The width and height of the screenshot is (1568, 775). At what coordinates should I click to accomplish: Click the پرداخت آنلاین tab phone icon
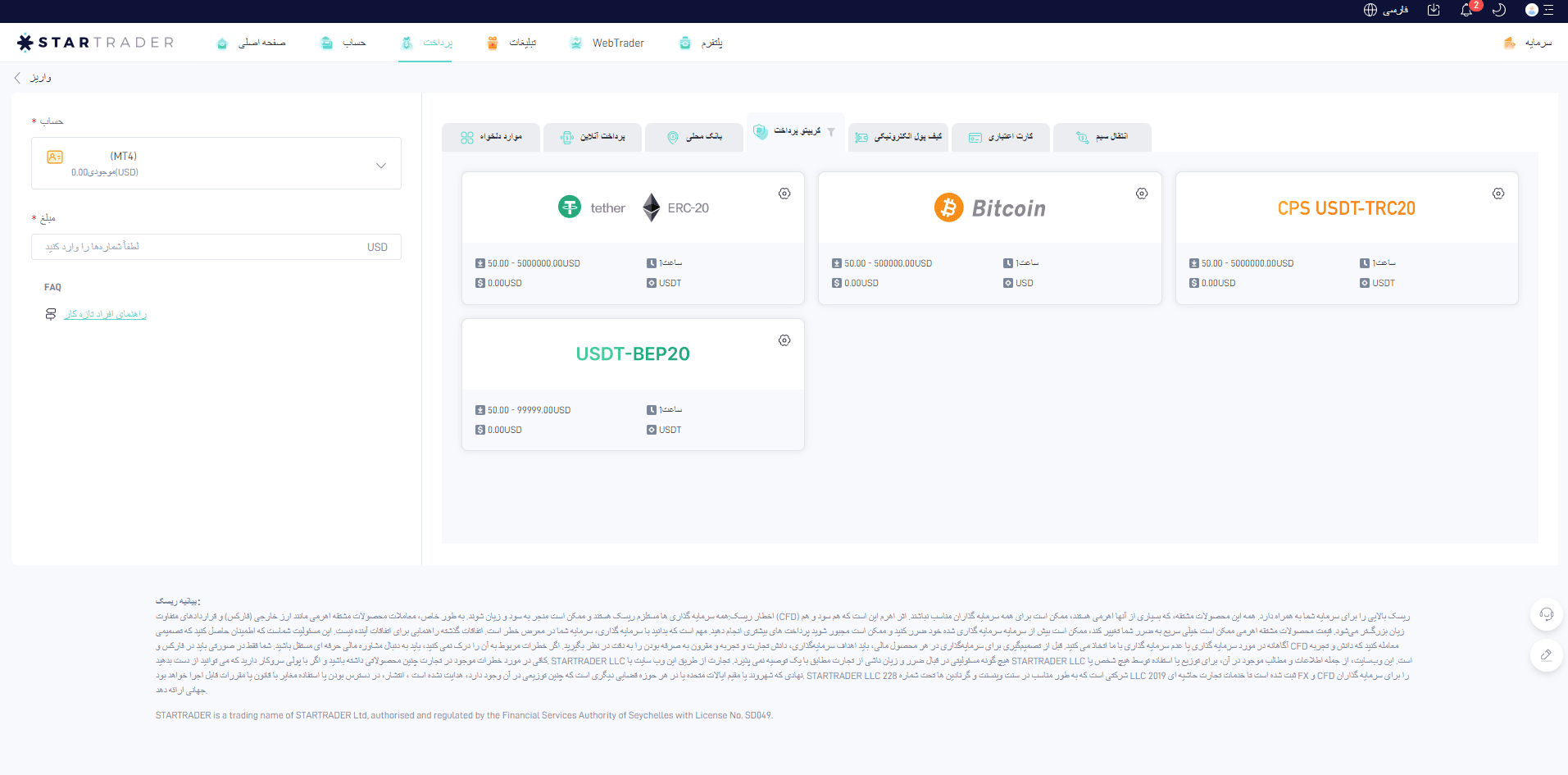tap(567, 137)
